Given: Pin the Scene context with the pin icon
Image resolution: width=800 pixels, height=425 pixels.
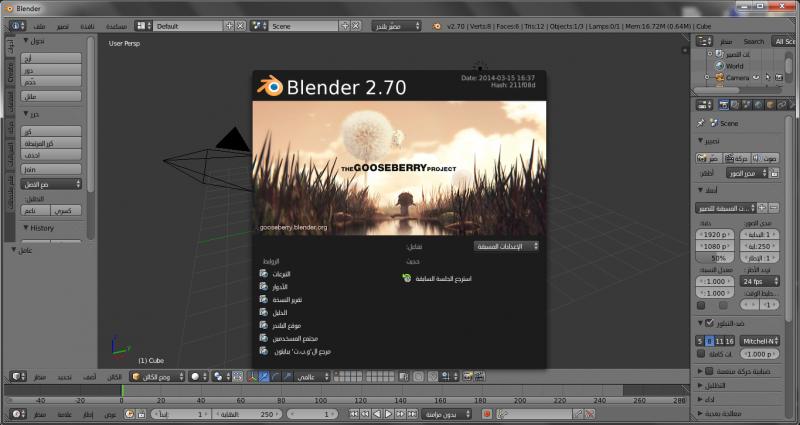Looking at the screenshot, I should point(701,123).
